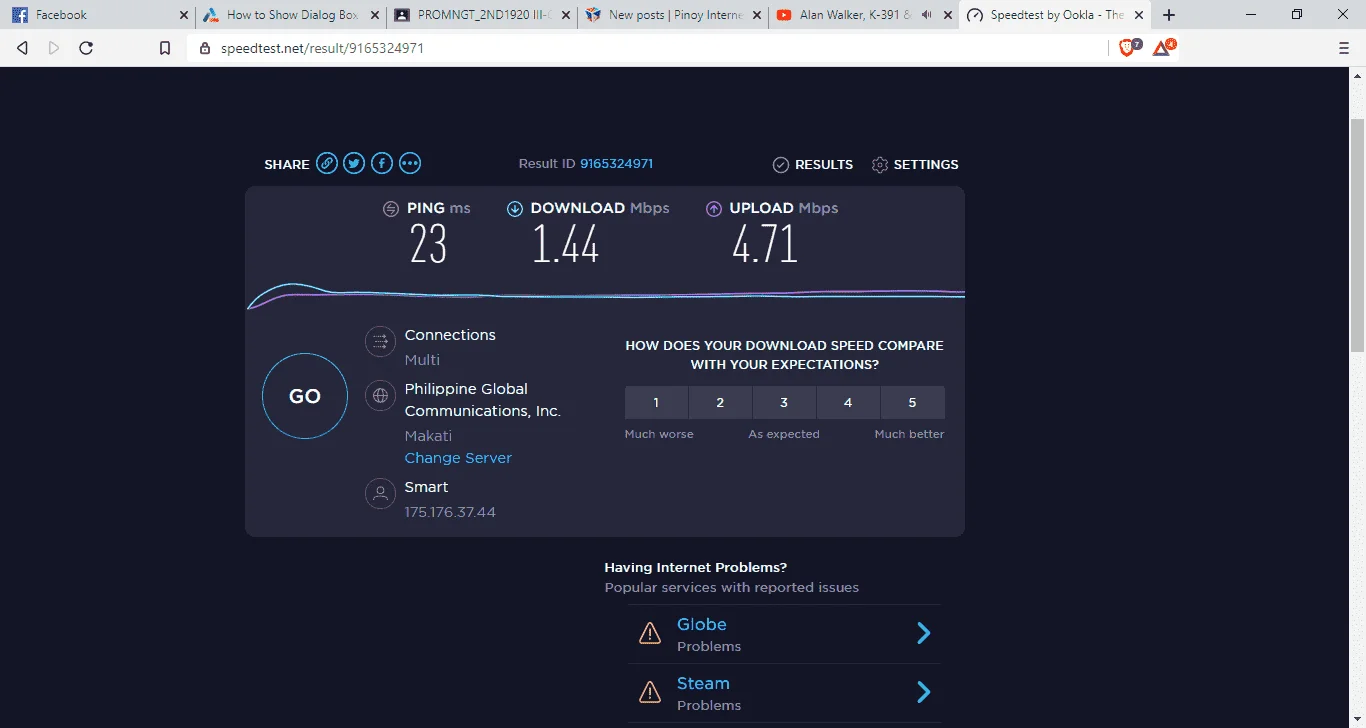Click upload value 4.71
The width and height of the screenshot is (1366, 728).
(x=765, y=244)
